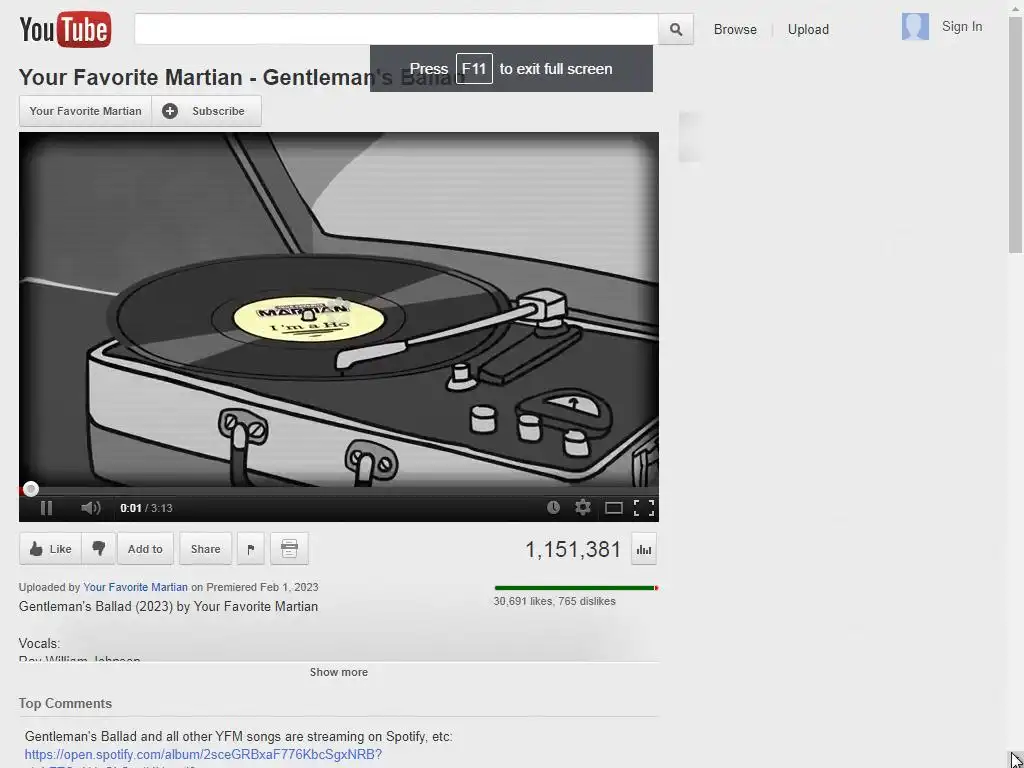Open the Share panel
This screenshot has height=768, width=1024.
tap(205, 549)
